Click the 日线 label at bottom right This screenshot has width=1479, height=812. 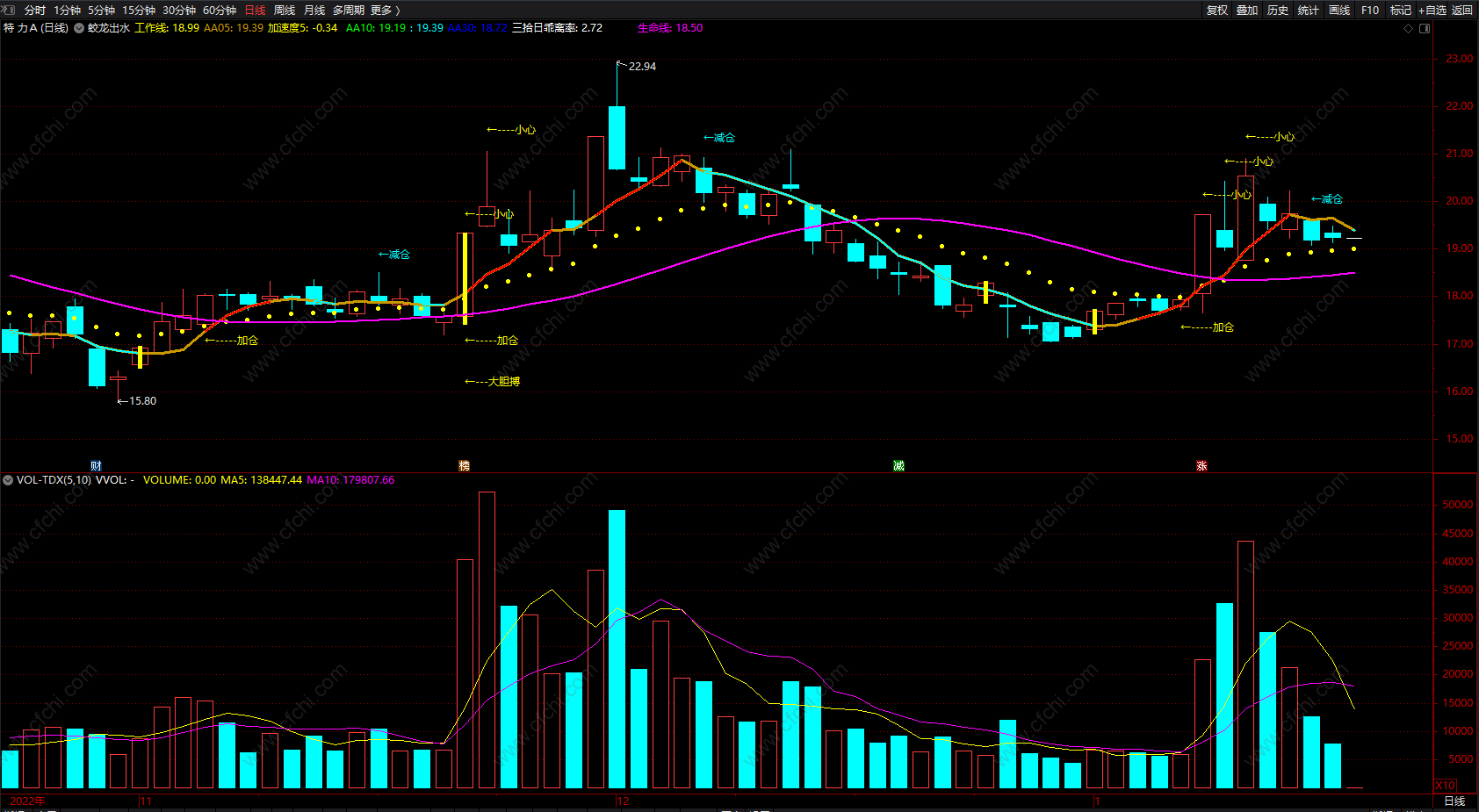[x=1455, y=801]
